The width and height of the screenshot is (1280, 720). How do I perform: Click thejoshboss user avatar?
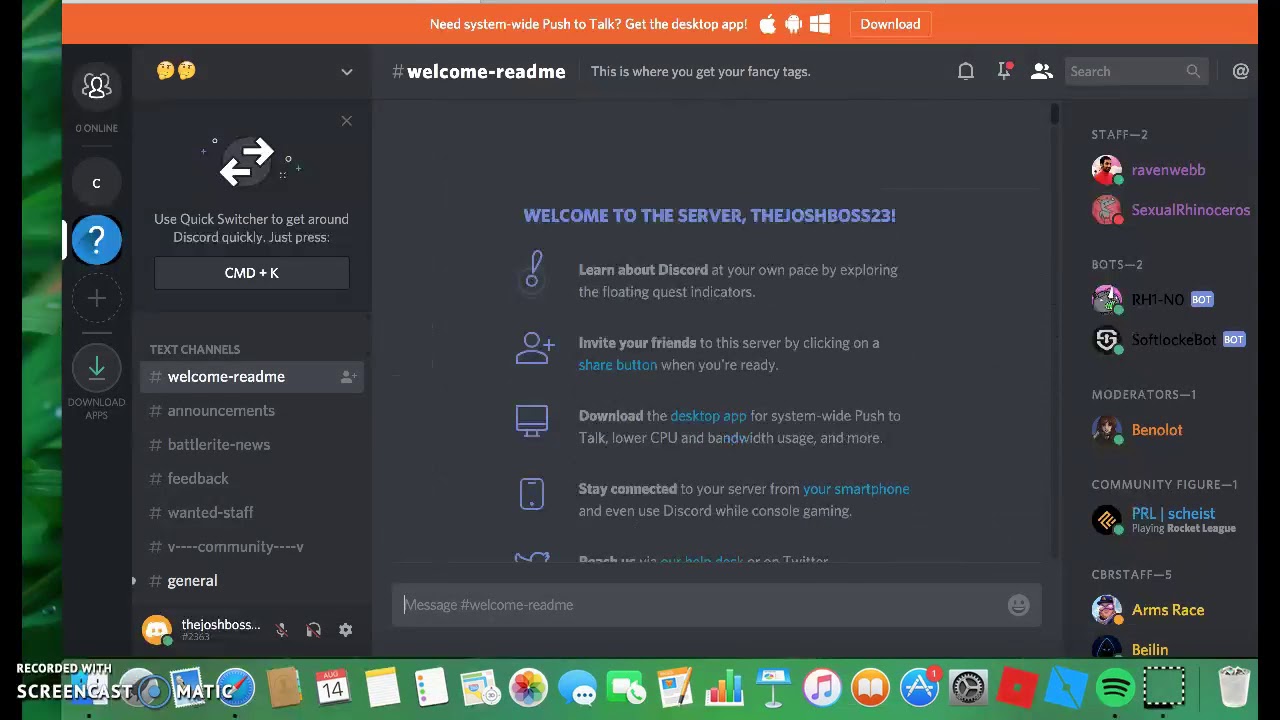pyautogui.click(x=157, y=629)
